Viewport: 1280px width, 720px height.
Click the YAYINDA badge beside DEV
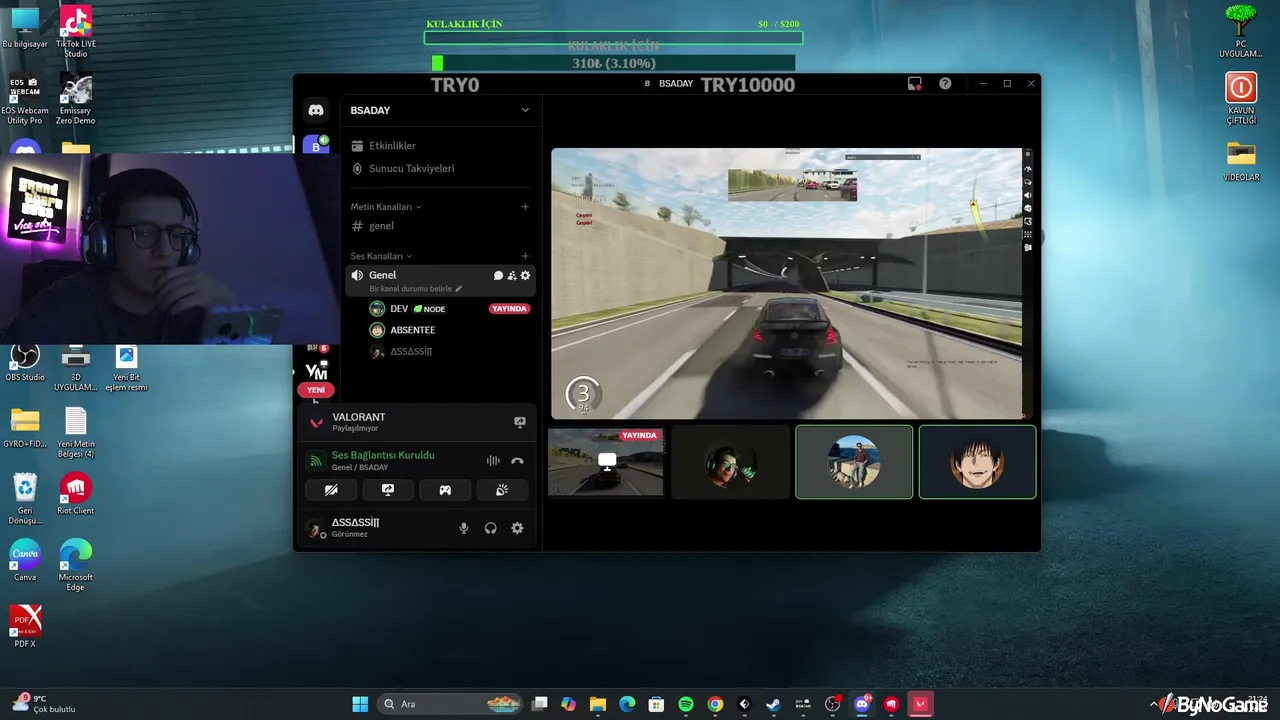coord(509,309)
